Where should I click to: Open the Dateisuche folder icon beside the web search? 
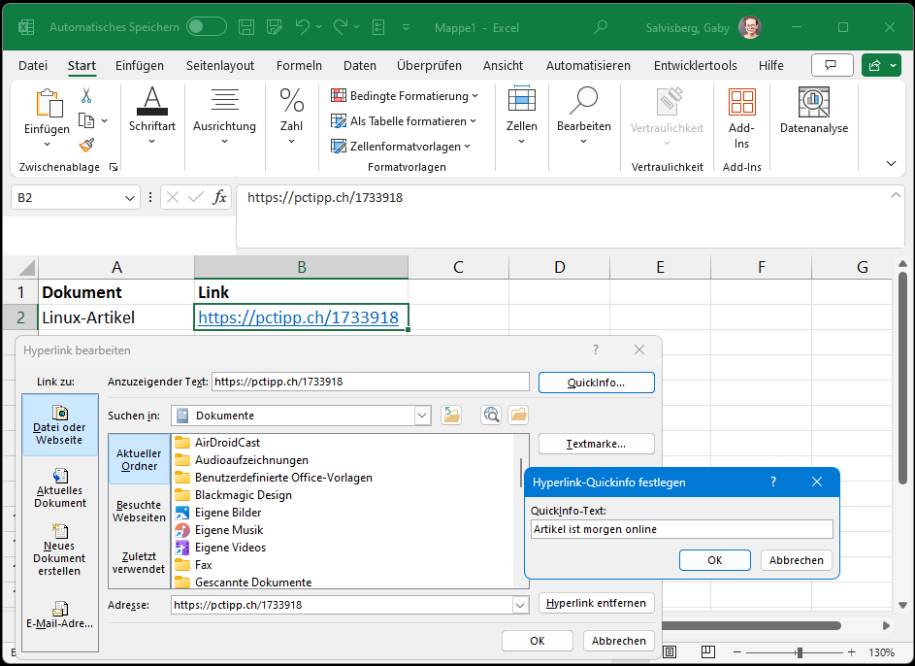point(518,414)
